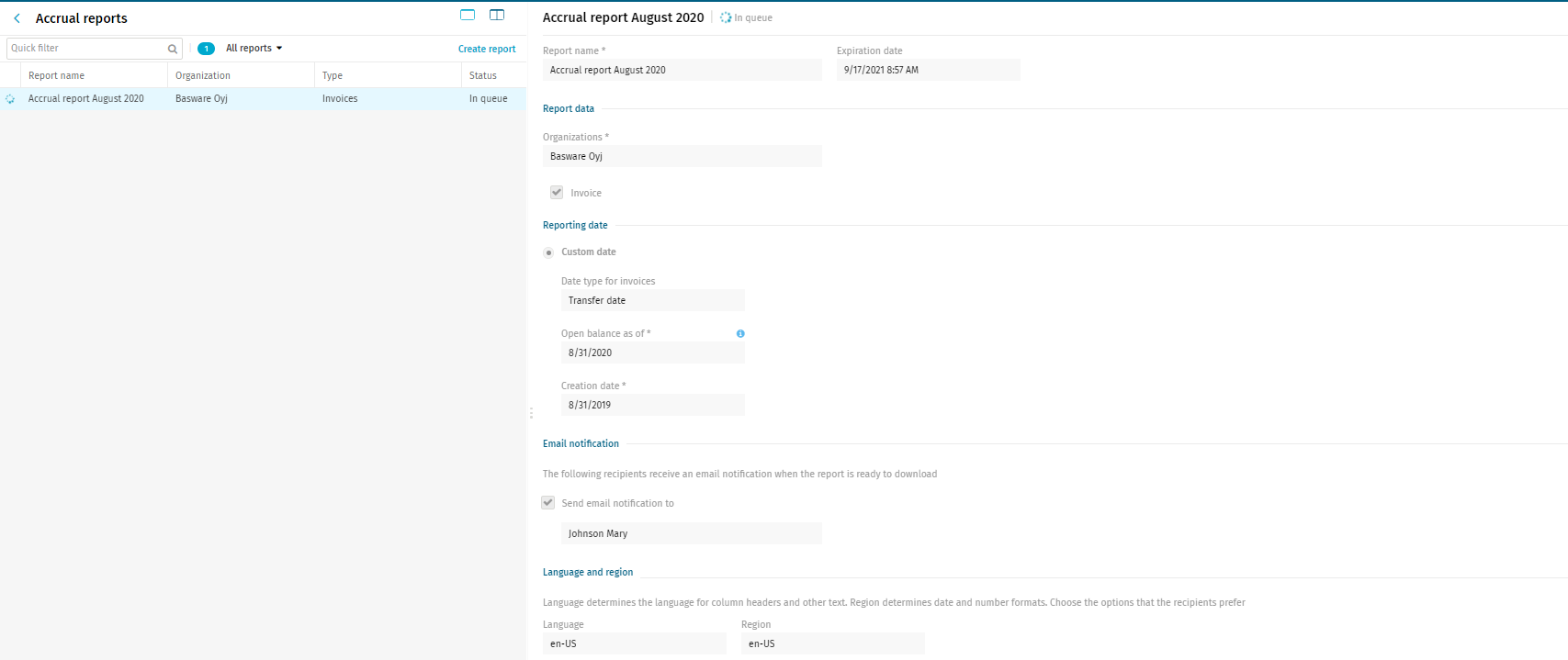This screenshot has height=660, width=1568.
Task: Switch to split pane view icon
Action: (x=497, y=15)
